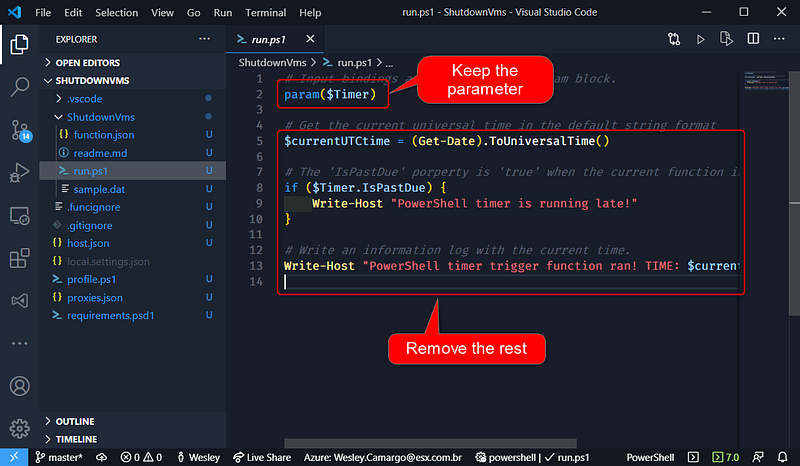Viewport: 800px width, 466px height.
Task: Open Source Control view with 14 badge
Action: click(x=20, y=129)
